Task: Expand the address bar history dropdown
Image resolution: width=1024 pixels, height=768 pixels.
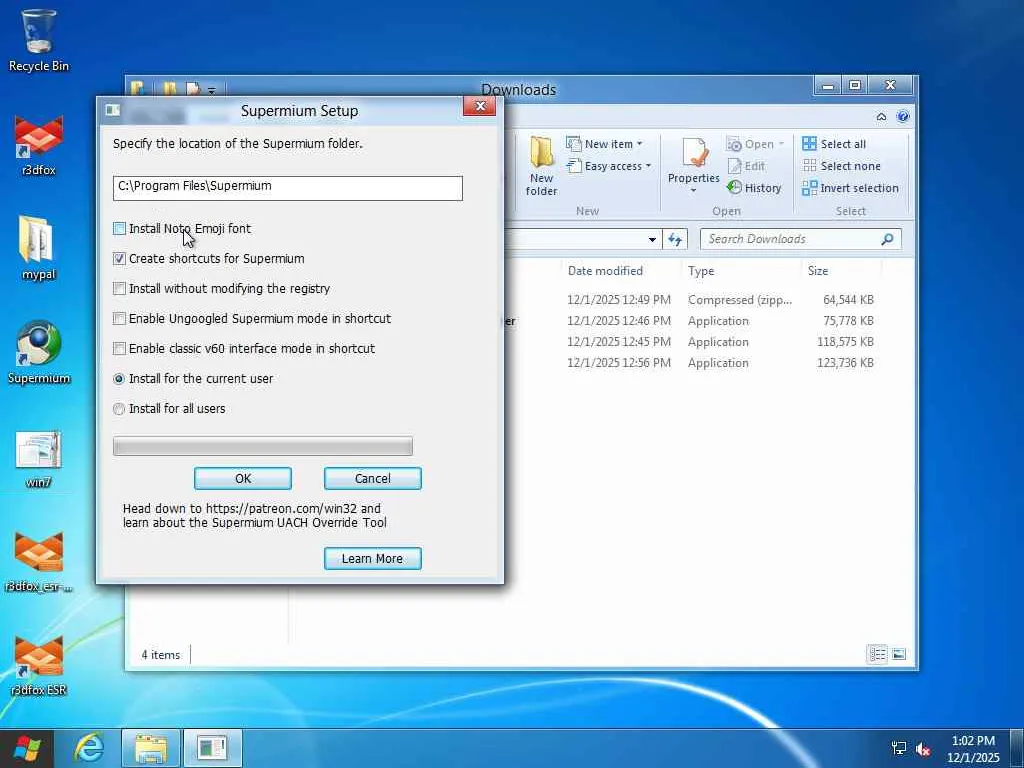Action: point(652,240)
